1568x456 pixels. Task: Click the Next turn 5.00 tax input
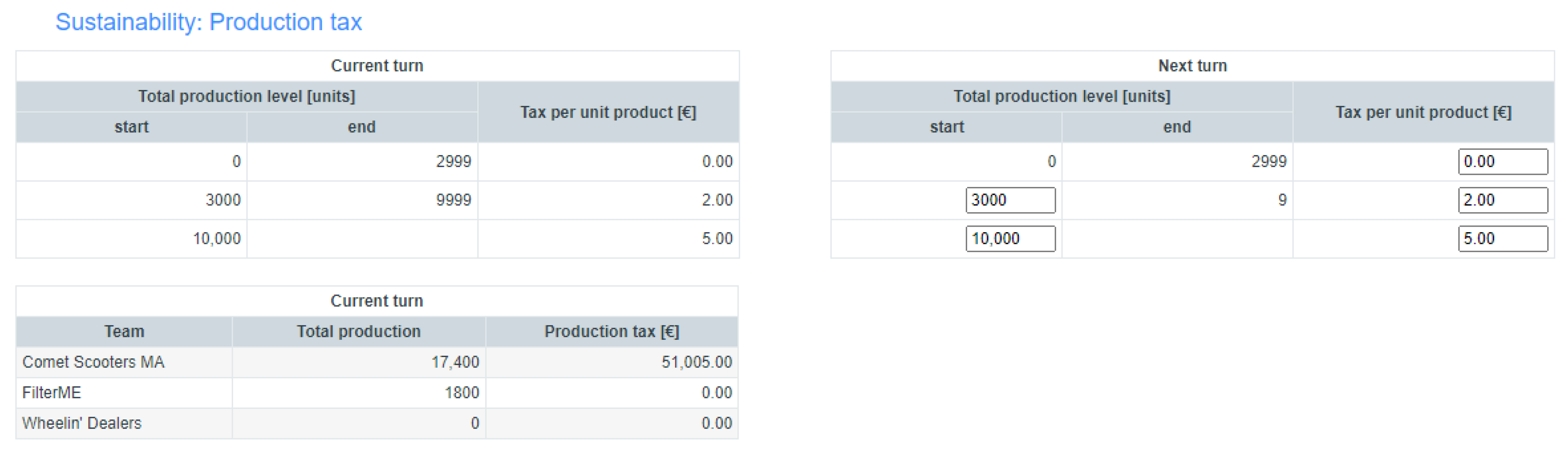(1502, 239)
